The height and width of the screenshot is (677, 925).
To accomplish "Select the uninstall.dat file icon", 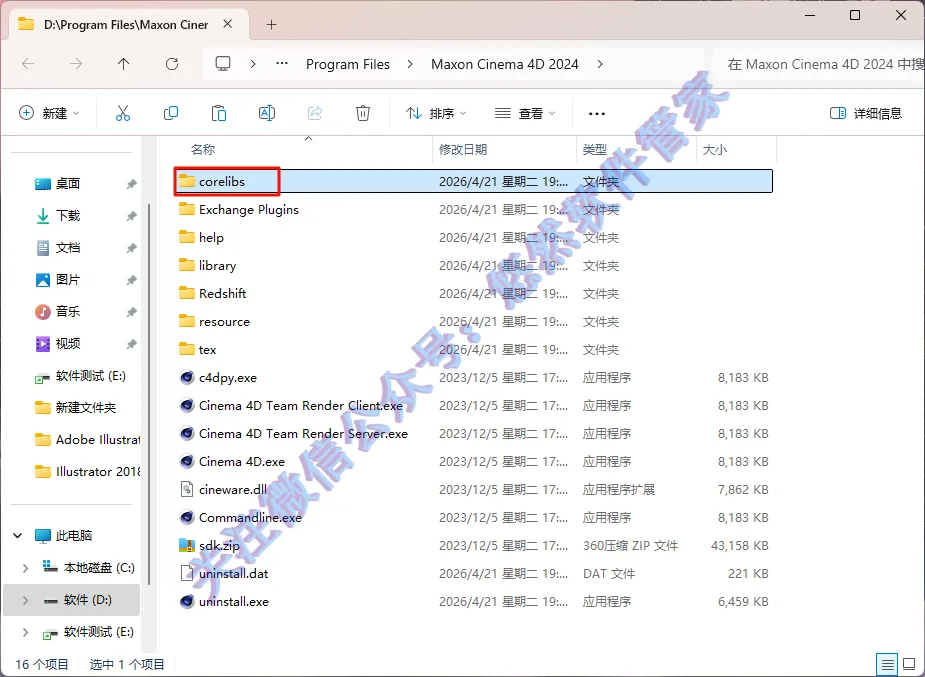I will coord(187,573).
